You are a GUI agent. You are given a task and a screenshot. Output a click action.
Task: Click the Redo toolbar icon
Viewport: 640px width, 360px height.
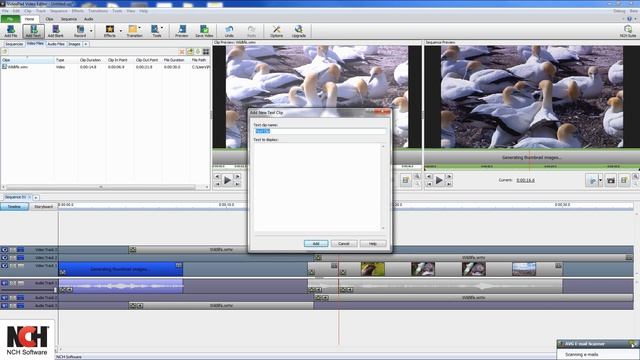(x=251, y=31)
